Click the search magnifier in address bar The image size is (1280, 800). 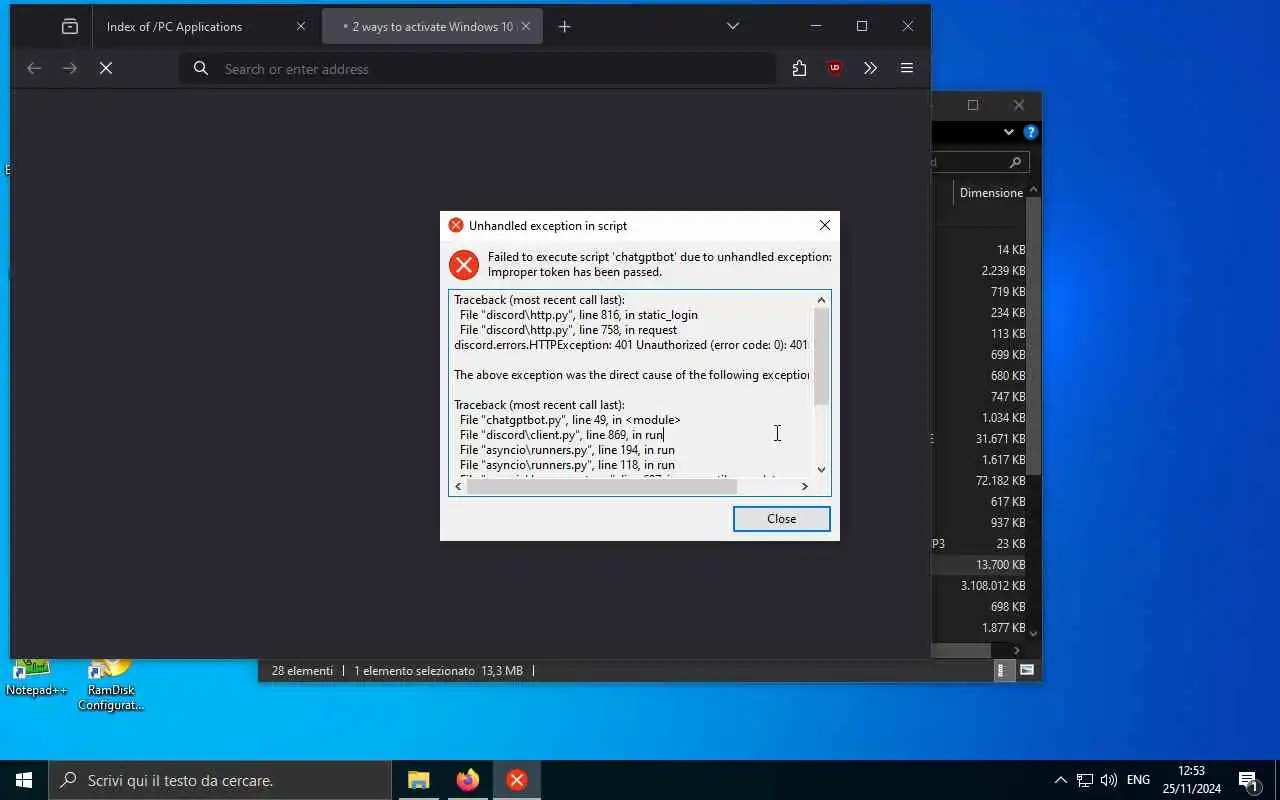click(x=201, y=68)
